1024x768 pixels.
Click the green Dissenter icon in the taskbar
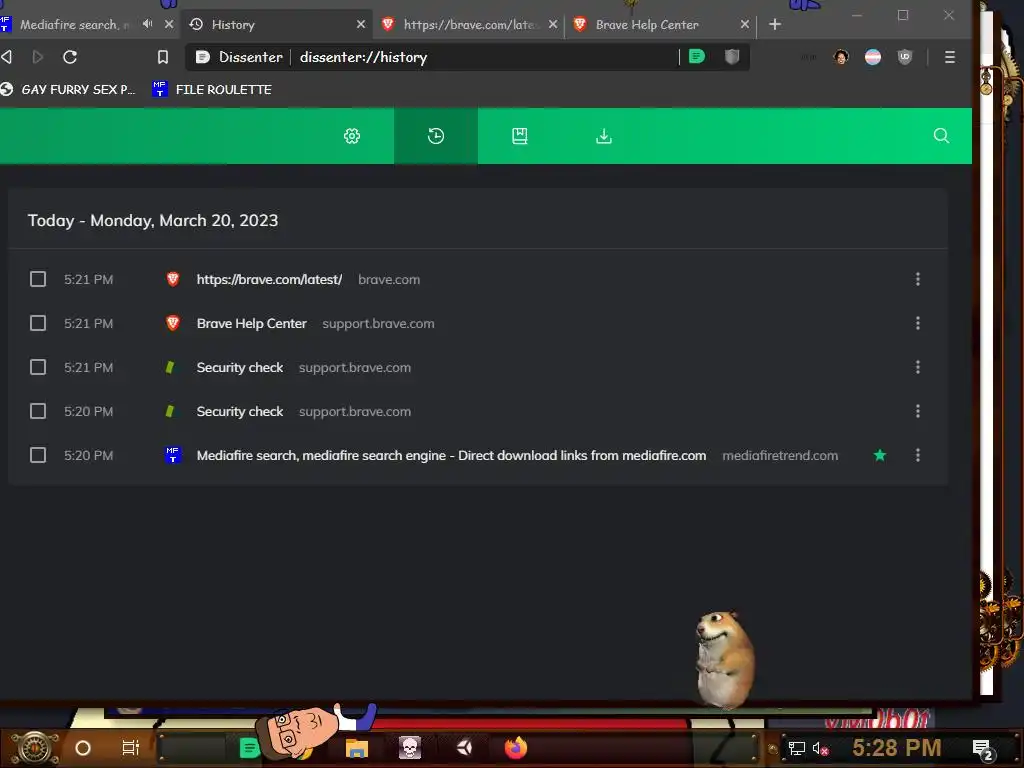(x=249, y=748)
